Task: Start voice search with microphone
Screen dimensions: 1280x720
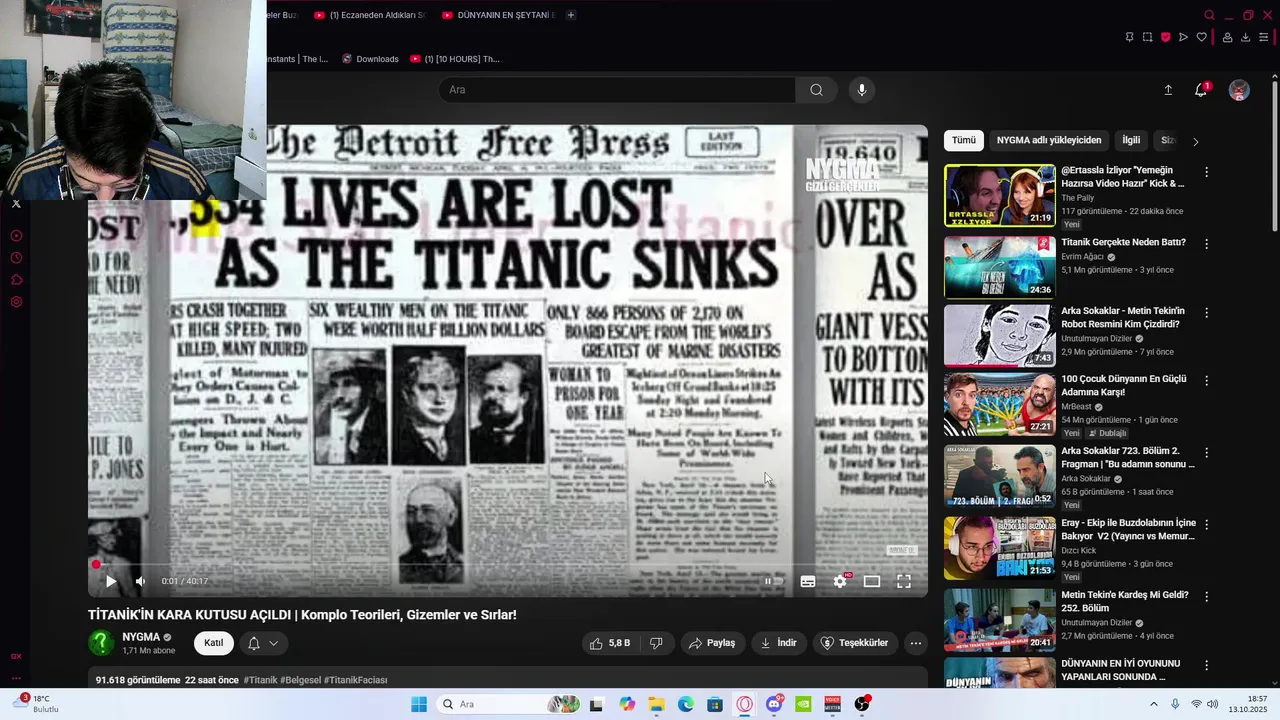Action: (x=862, y=90)
